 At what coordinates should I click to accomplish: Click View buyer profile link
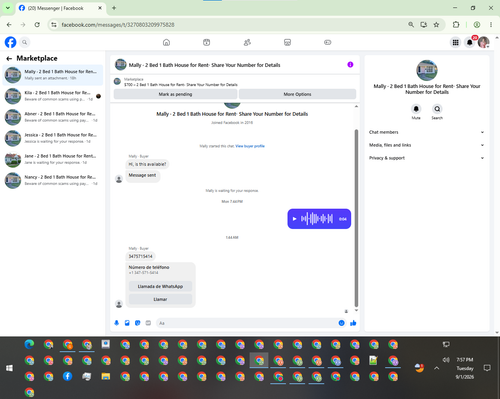250,146
